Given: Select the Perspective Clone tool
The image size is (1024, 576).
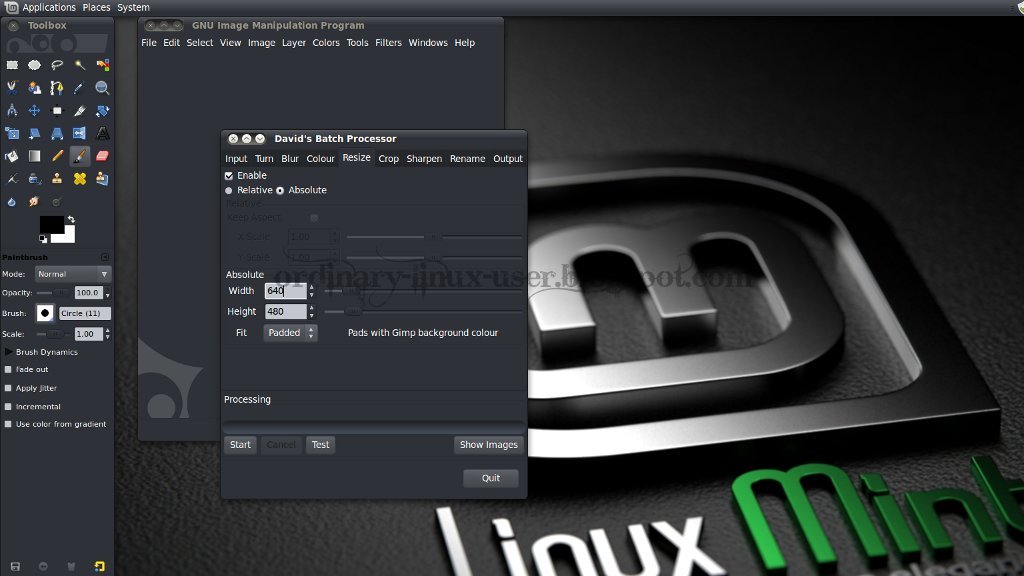Looking at the screenshot, I should point(103,179).
